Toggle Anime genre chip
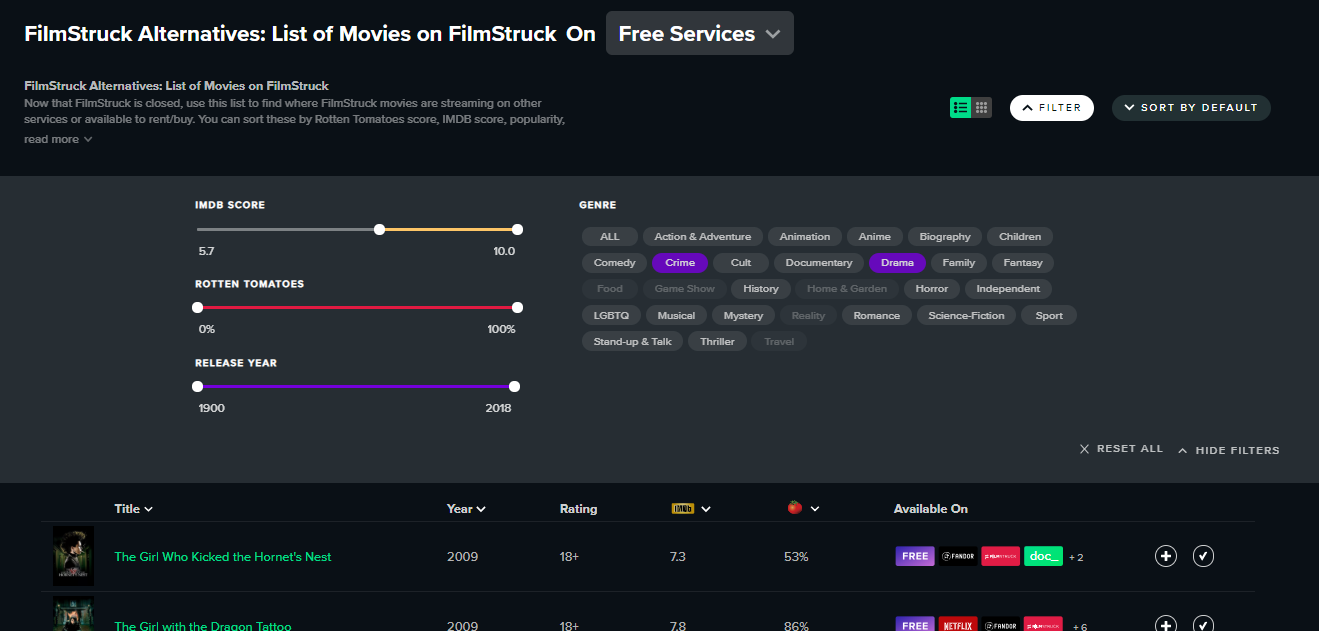 pos(875,237)
